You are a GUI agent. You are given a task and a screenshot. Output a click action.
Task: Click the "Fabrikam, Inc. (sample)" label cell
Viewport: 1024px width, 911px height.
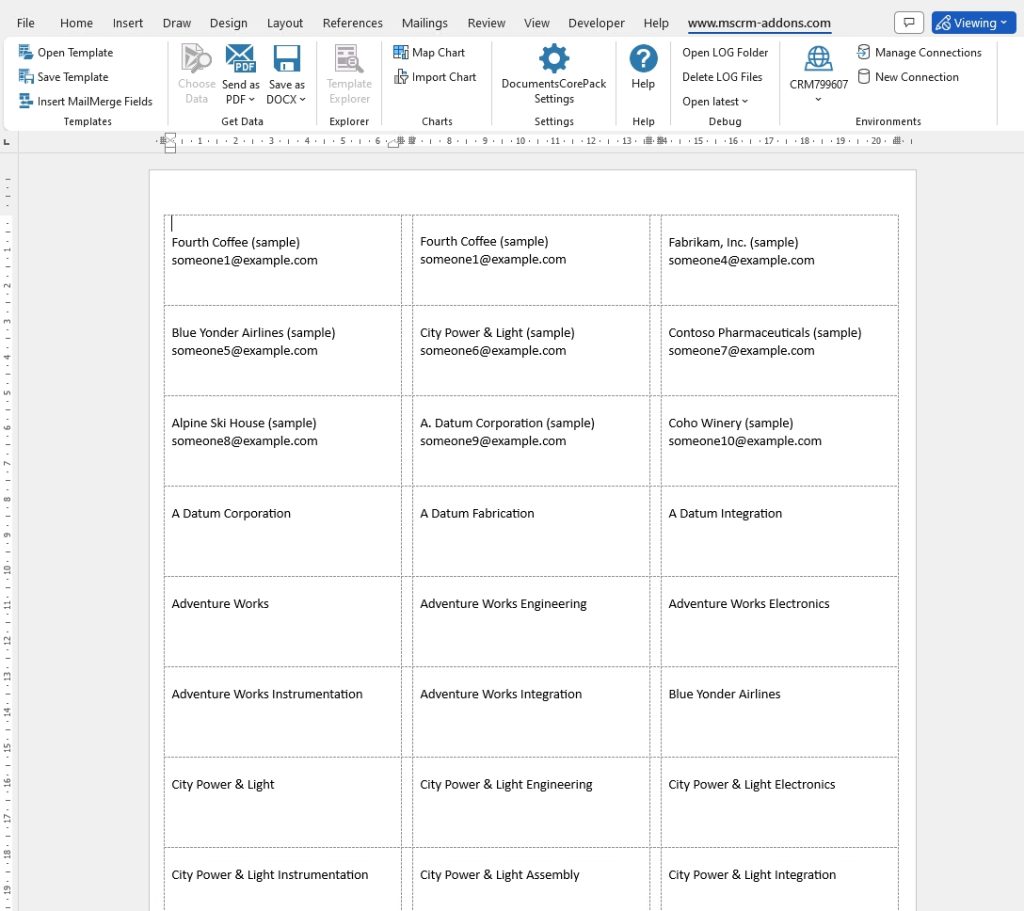point(780,260)
